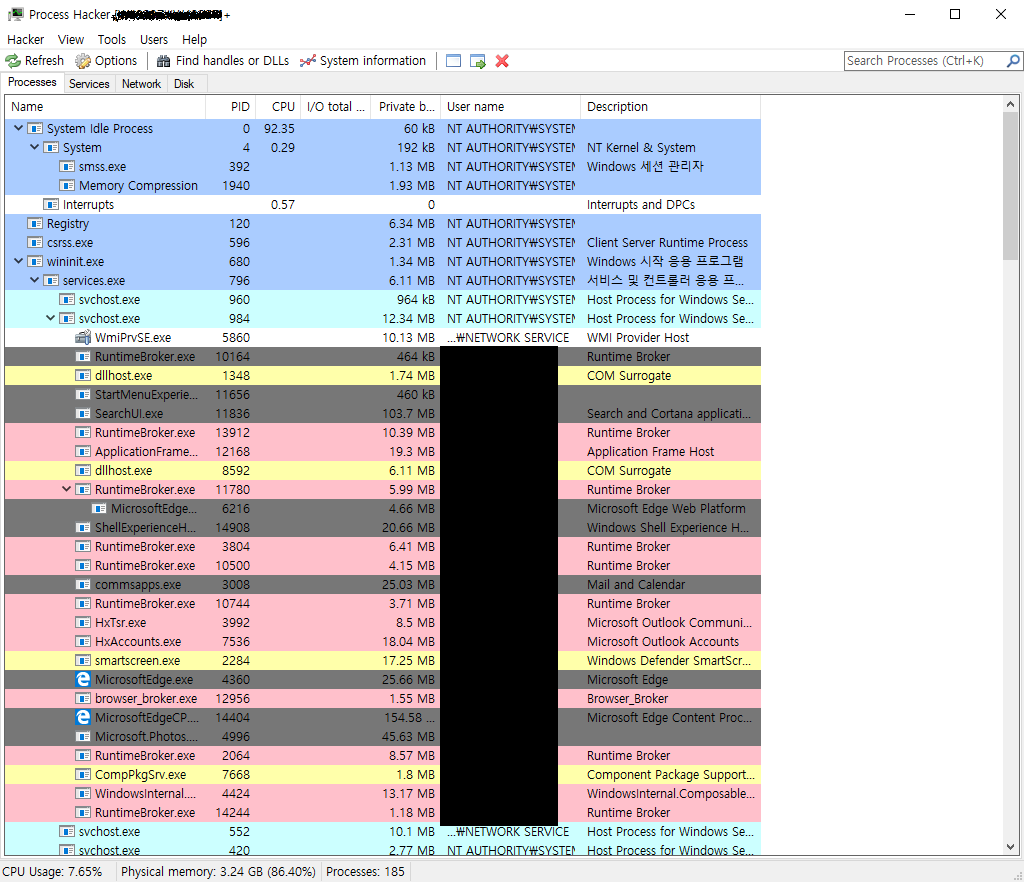The image size is (1024, 882).
Task: Click the Refresh toolbar icon
Action: (x=13, y=61)
